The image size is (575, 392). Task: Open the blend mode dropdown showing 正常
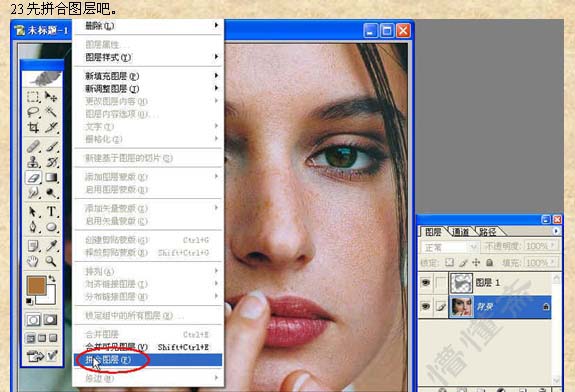click(x=449, y=247)
